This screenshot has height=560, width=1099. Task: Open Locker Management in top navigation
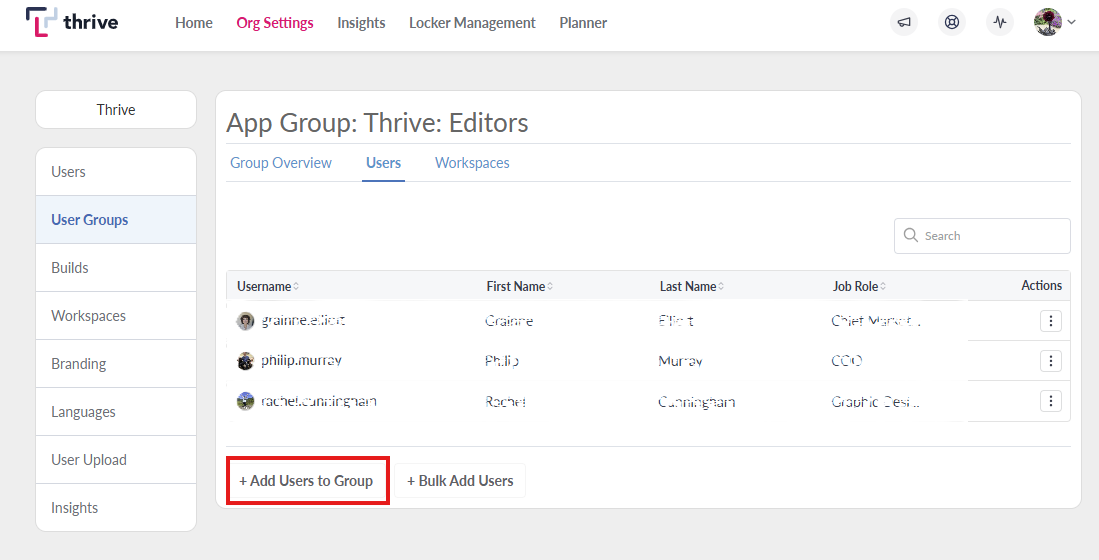point(472,23)
